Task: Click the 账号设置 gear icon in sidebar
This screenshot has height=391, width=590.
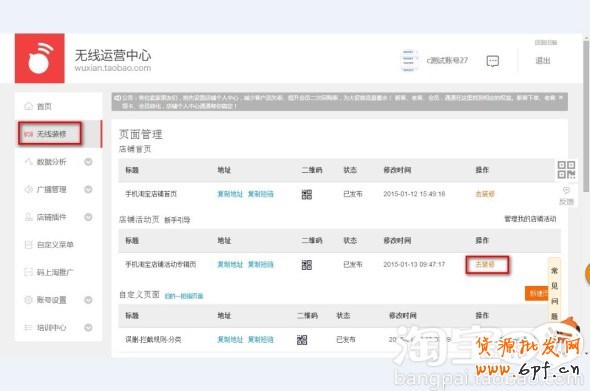Action: [29, 300]
